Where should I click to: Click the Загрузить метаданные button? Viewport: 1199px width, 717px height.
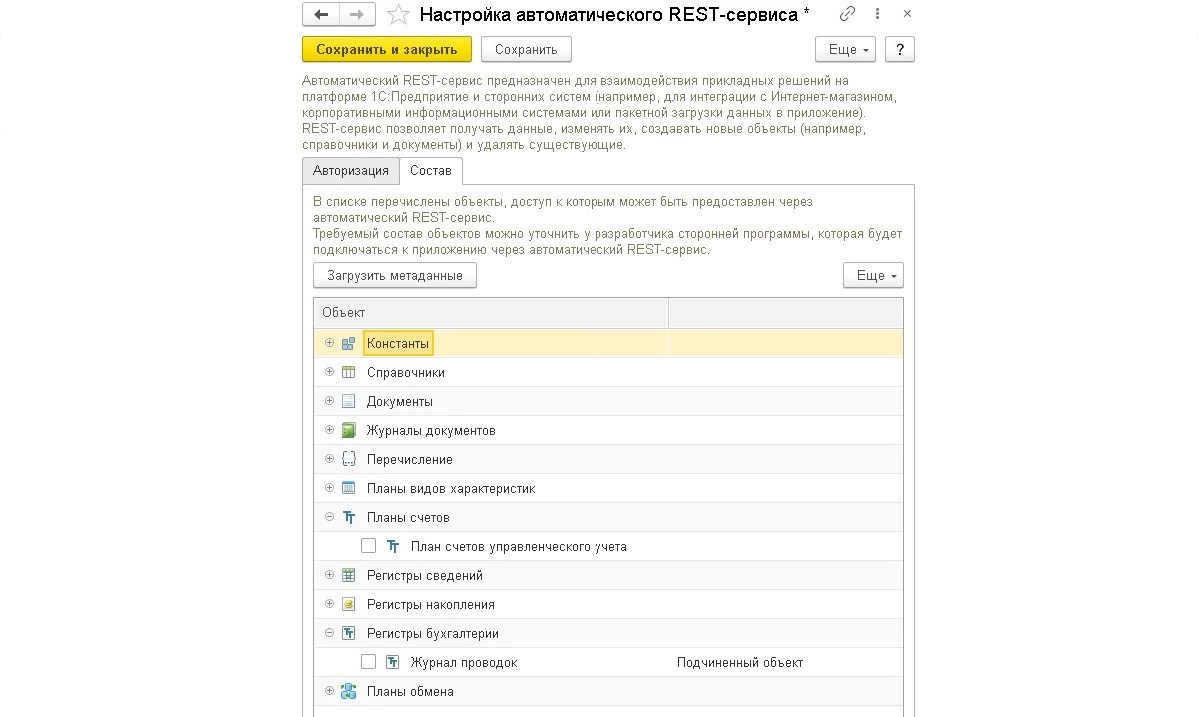[x=395, y=275]
